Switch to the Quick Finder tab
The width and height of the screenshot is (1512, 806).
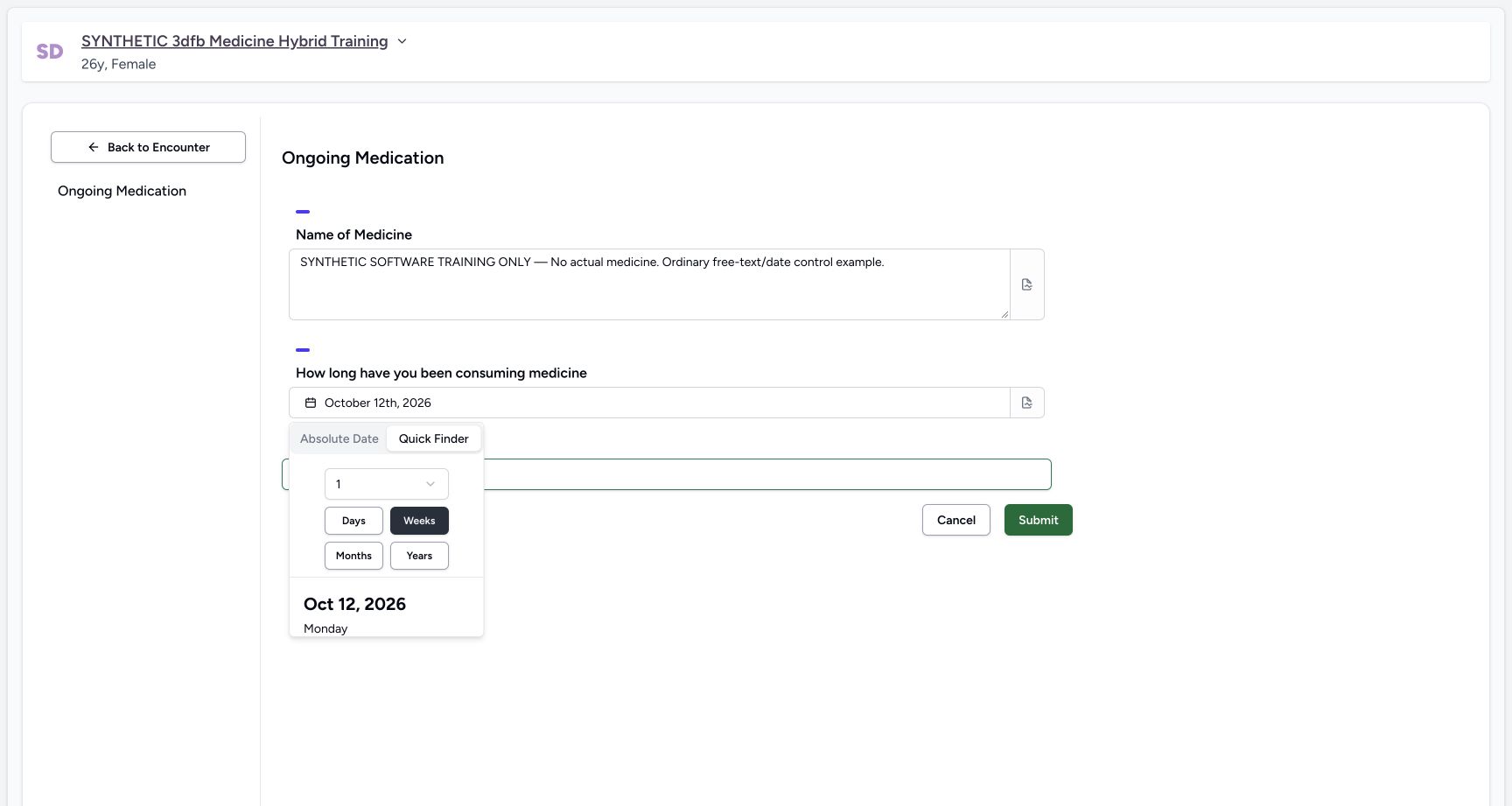click(x=434, y=438)
